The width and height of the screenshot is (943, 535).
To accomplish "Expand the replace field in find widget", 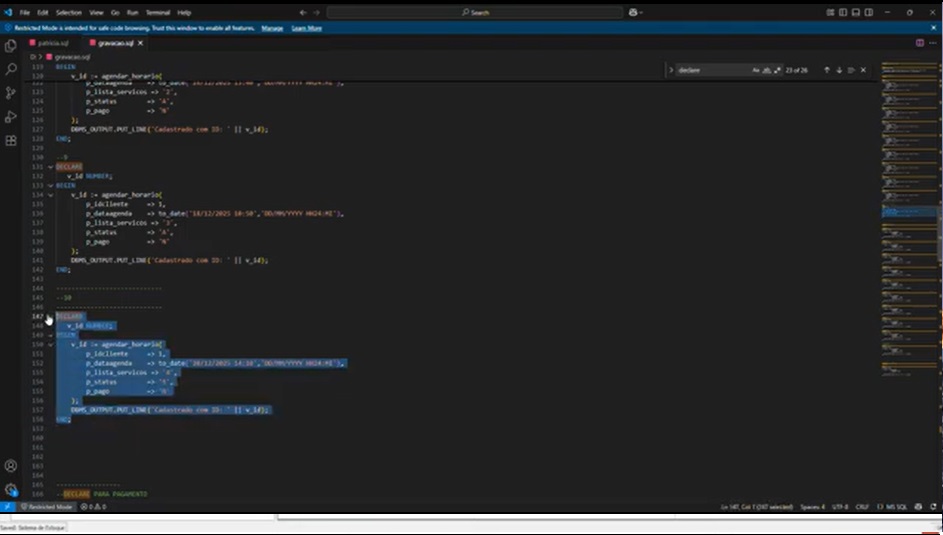I will click(671, 70).
